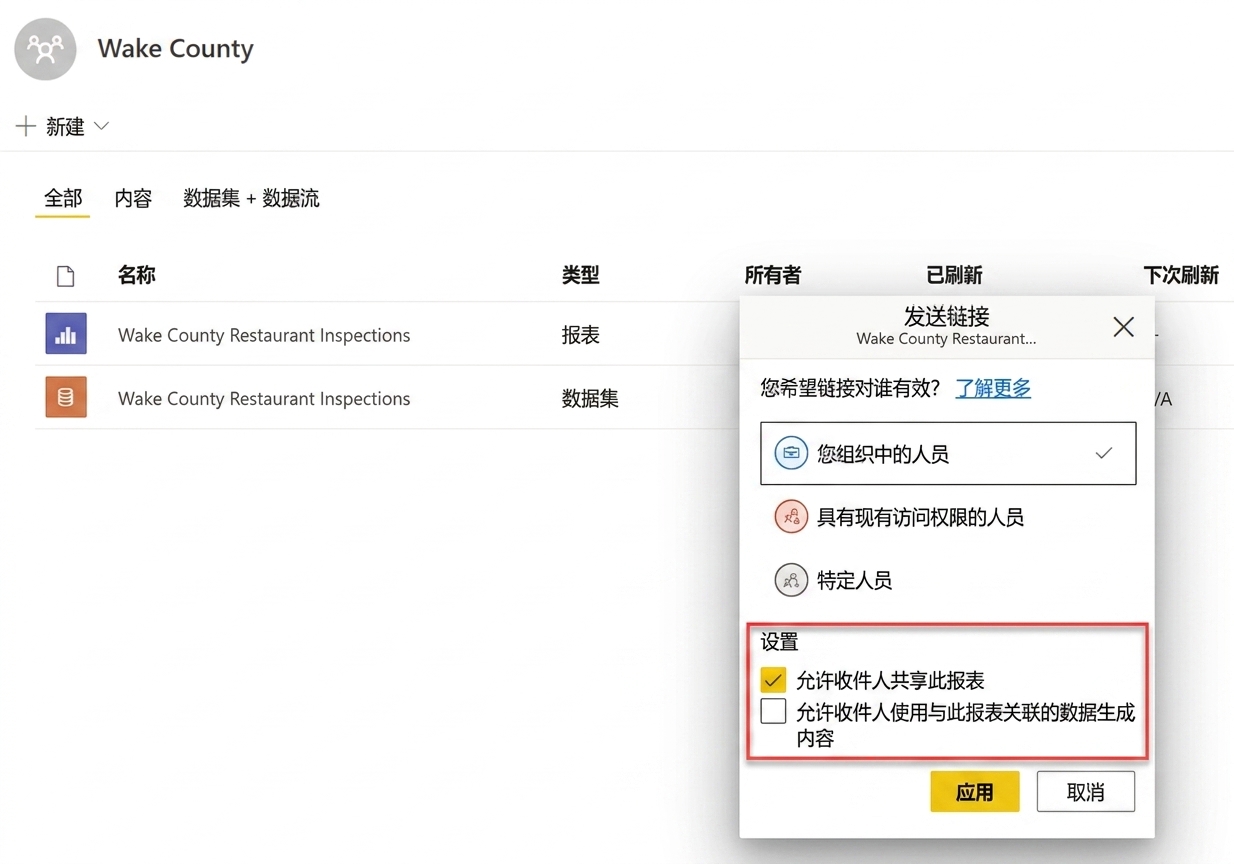Select 特定人员 option
The image size is (1234, 864).
(948, 580)
